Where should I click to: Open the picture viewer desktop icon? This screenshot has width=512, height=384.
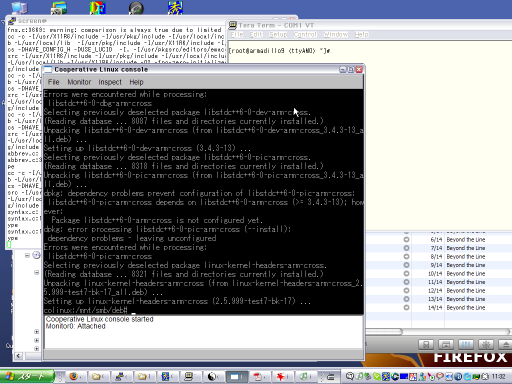point(59,8)
